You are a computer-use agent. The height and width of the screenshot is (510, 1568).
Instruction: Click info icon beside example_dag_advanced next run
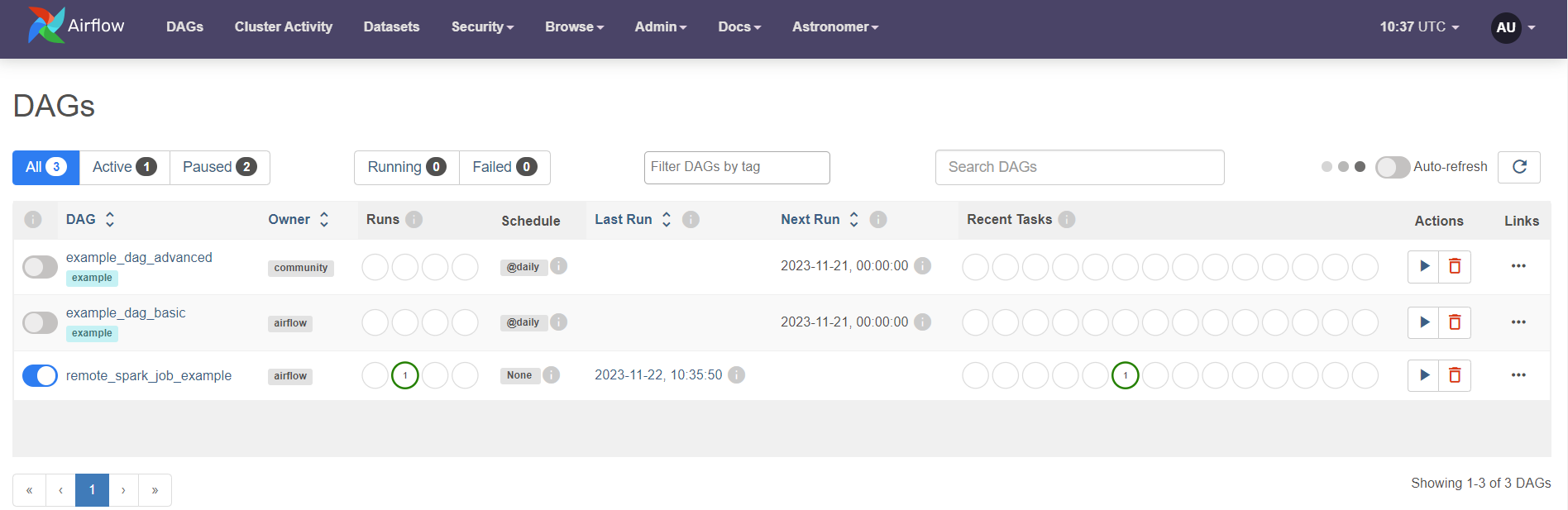923,265
